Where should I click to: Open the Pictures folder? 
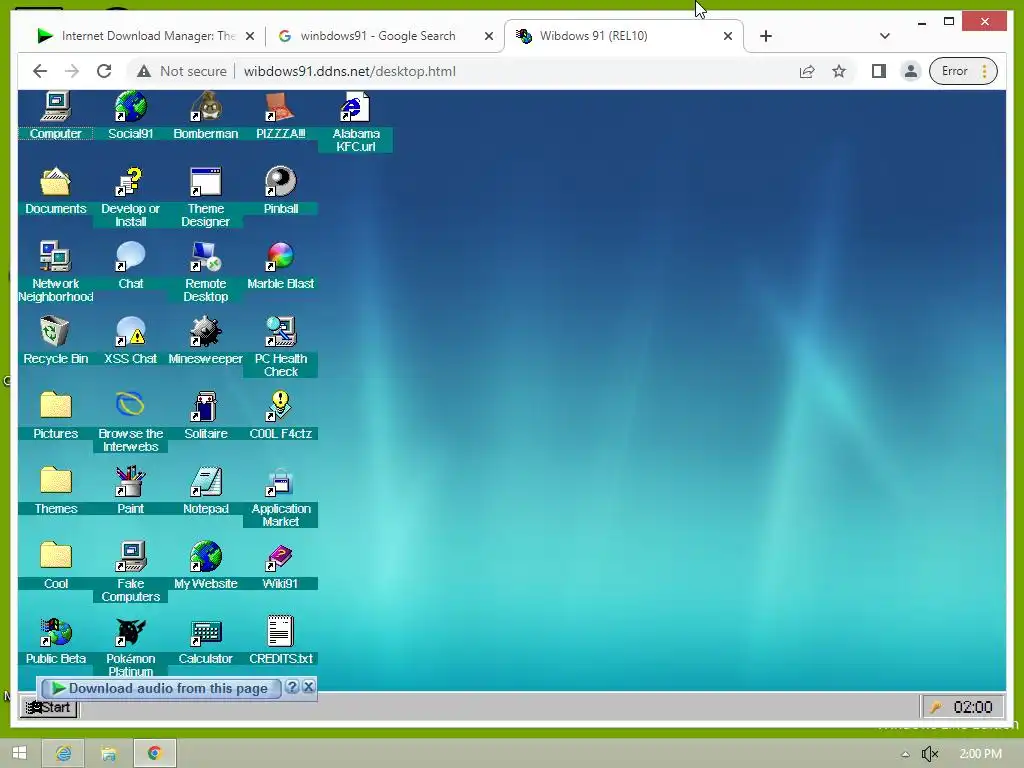click(x=56, y=416)
